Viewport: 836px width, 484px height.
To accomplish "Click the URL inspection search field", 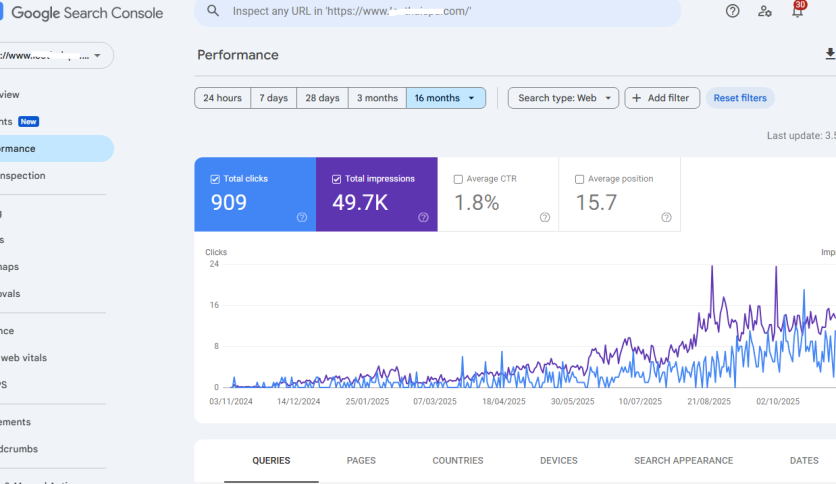I will click(x=437, y=11).
